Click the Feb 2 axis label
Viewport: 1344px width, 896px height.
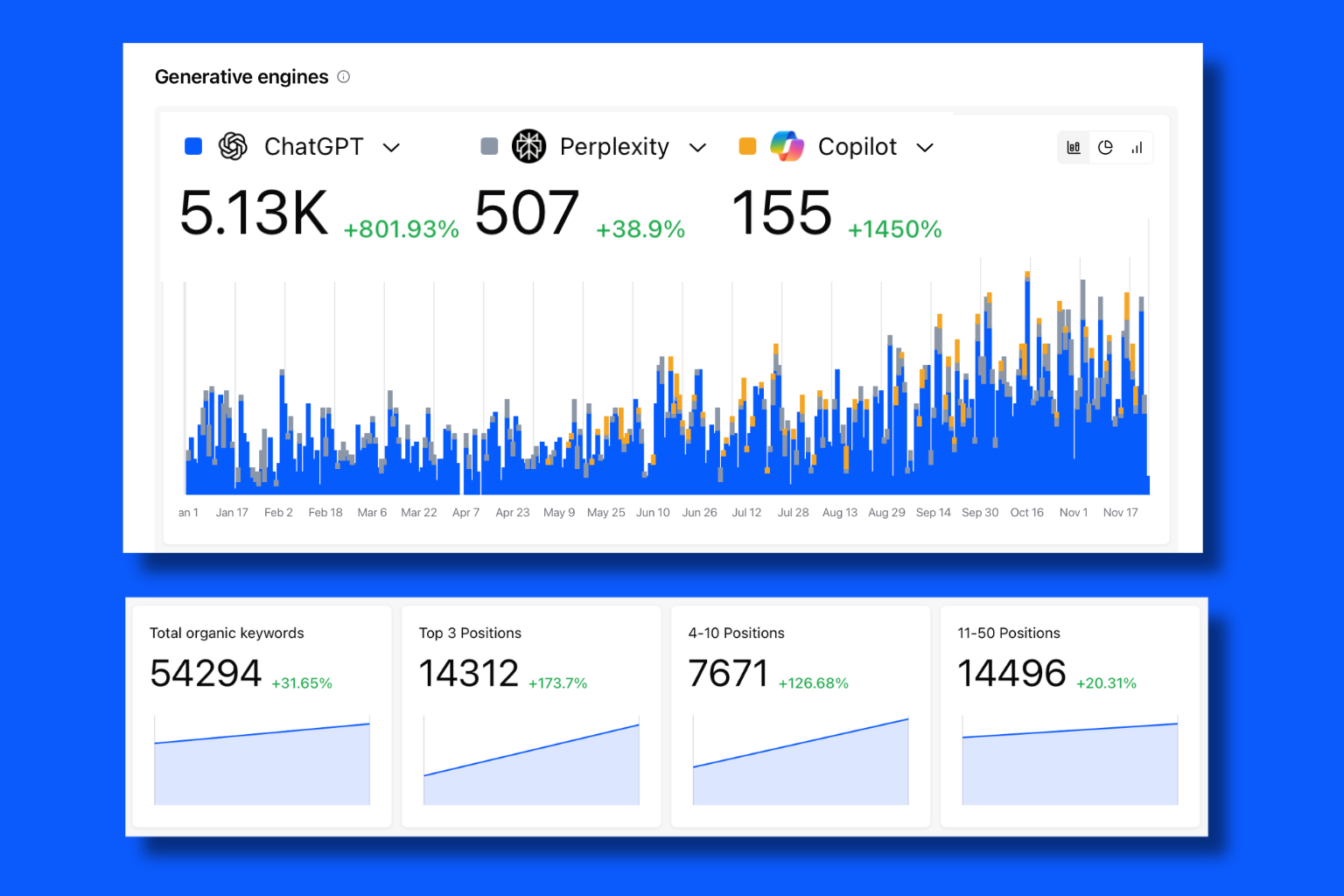278,513
